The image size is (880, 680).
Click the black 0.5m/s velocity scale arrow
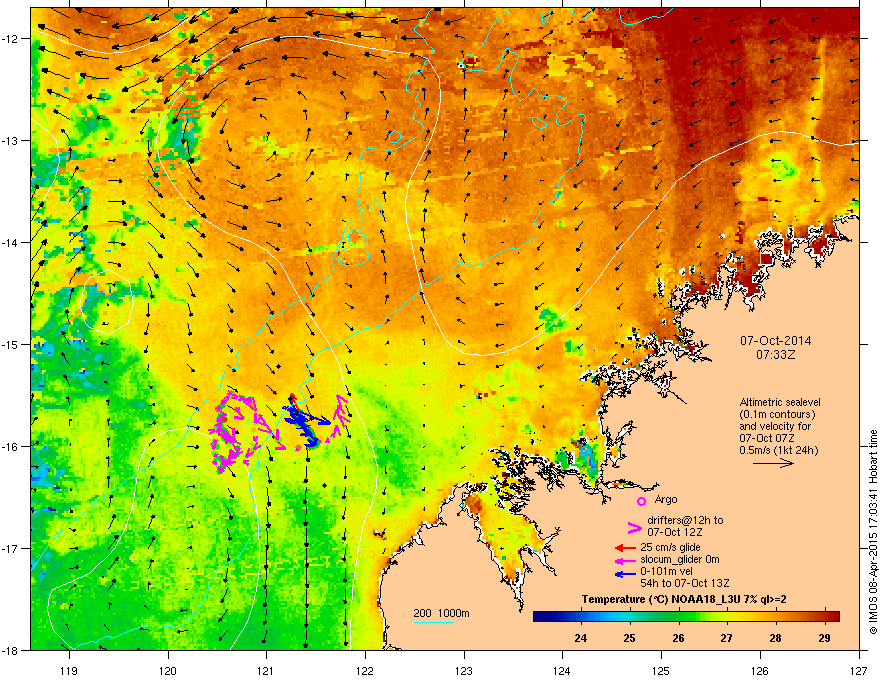click(x=773, y=463)
